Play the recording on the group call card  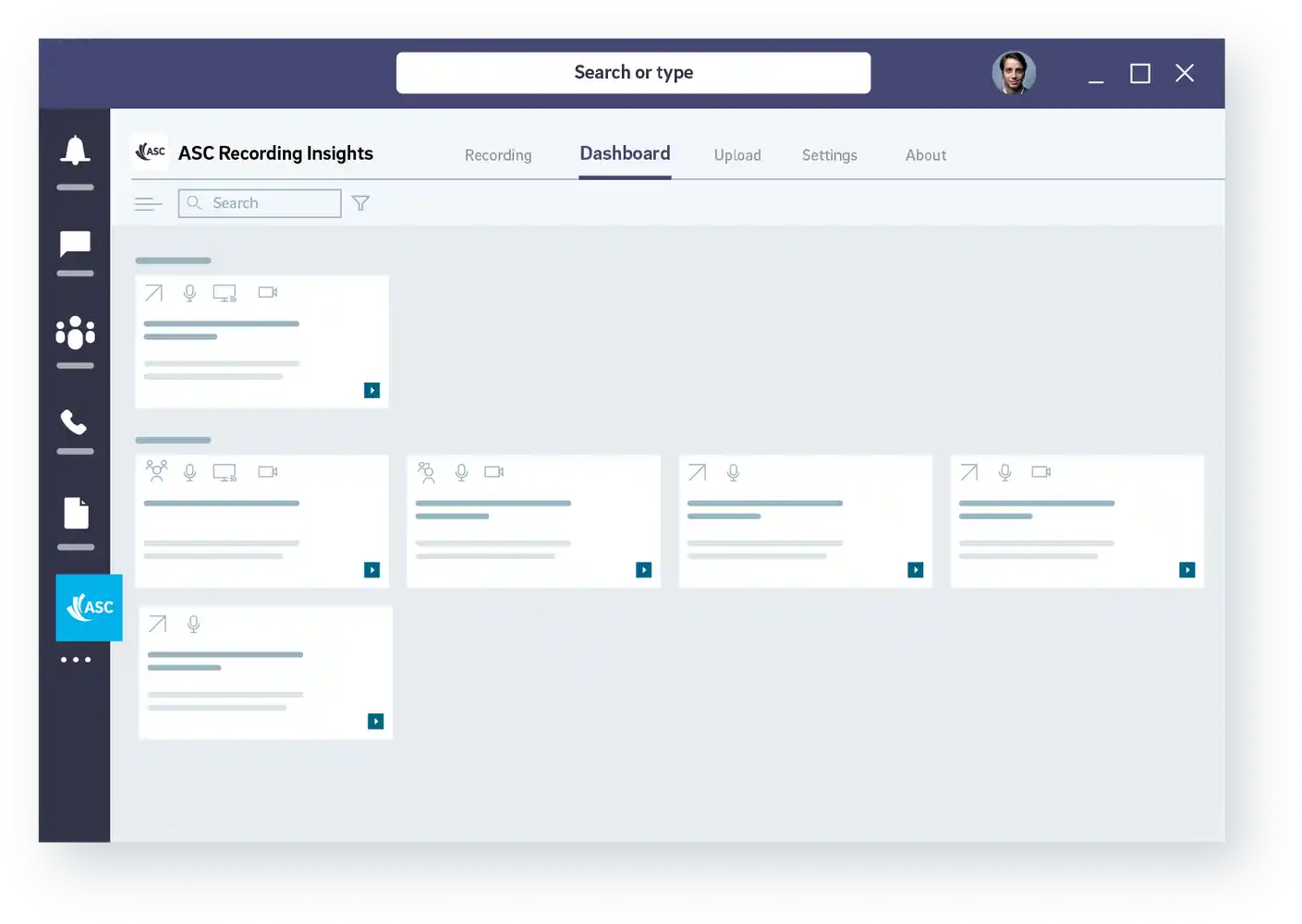coord(372,570)
